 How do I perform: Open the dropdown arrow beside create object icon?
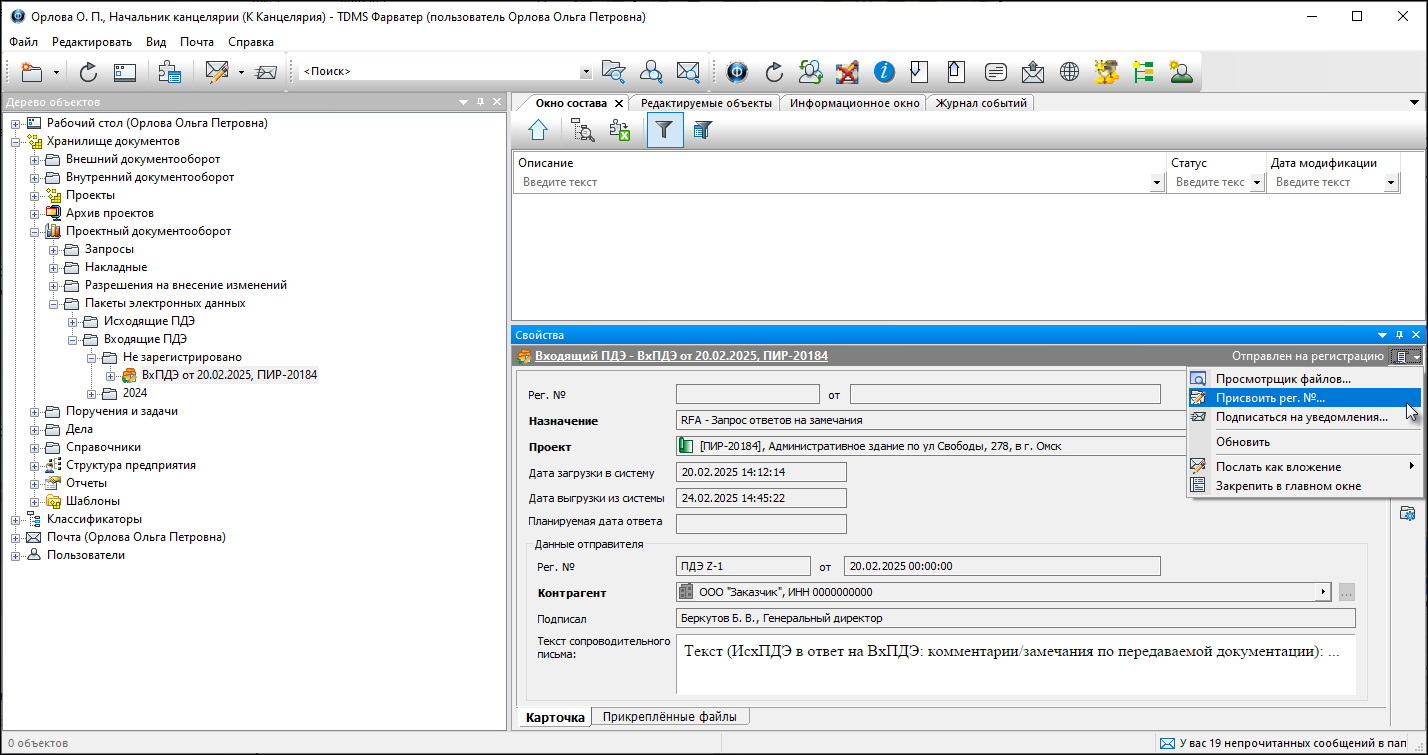point(56,72)
